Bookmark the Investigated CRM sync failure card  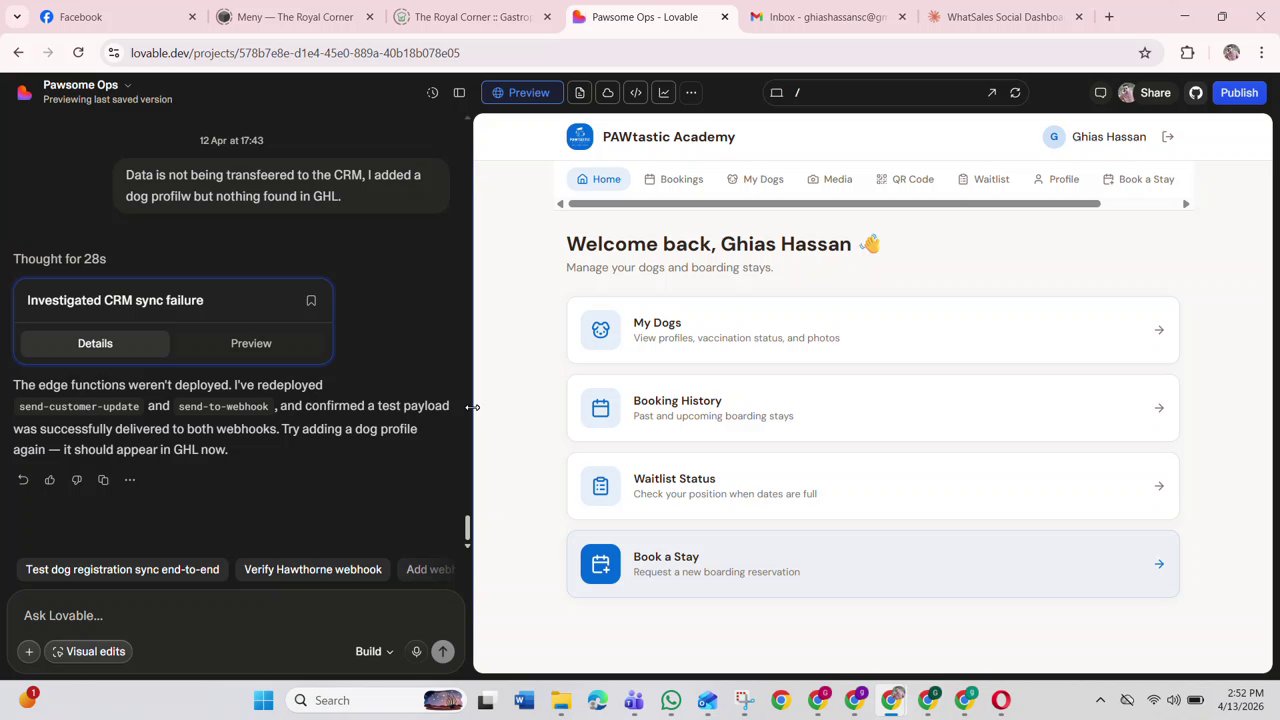tap(311, 300)
